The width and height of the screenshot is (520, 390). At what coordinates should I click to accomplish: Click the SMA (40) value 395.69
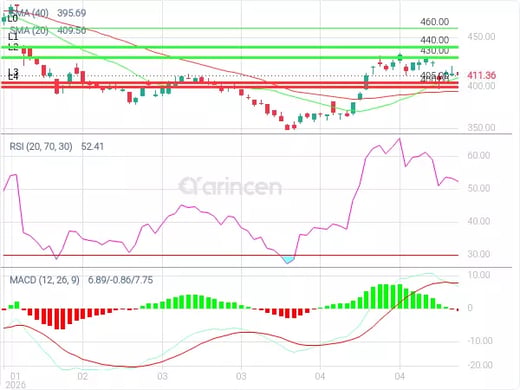coord(72,13)
